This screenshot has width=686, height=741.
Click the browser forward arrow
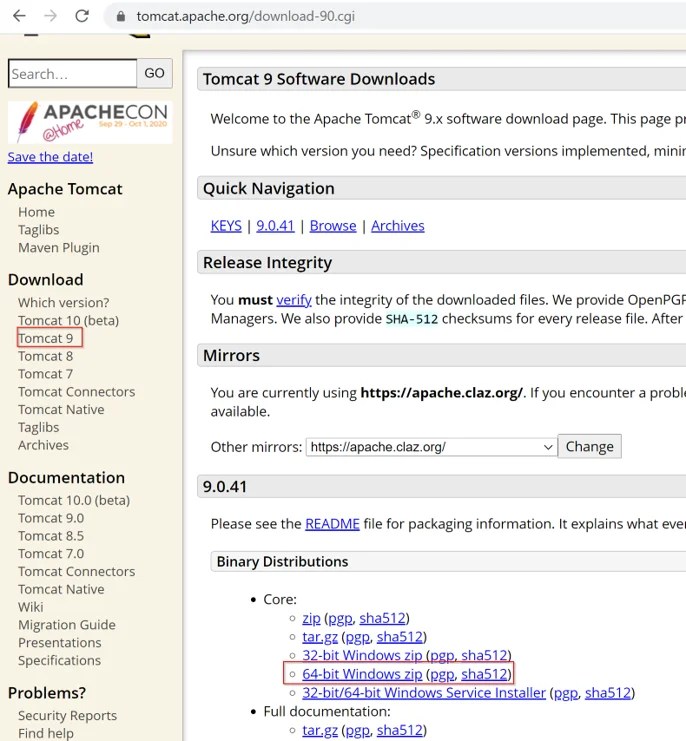(x=50, y=16)
